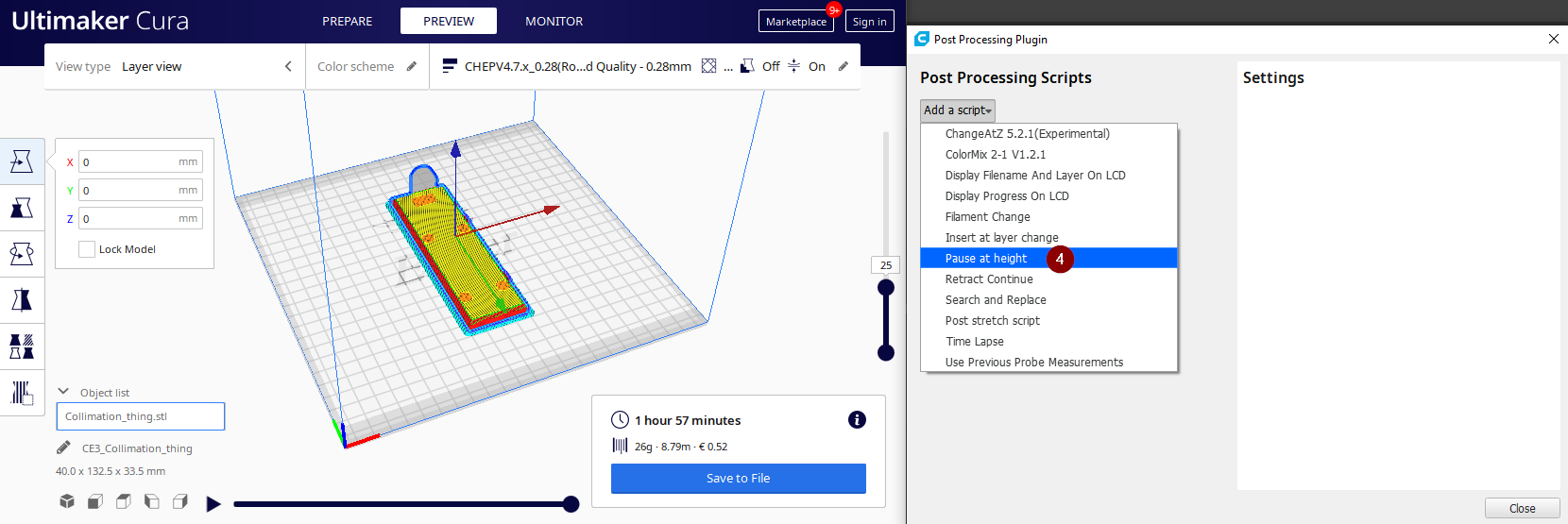Screen dimensions: 1568x524
Task: Click the pencil icon beside CE3_Collimation_thing
Action: point(63,448)
